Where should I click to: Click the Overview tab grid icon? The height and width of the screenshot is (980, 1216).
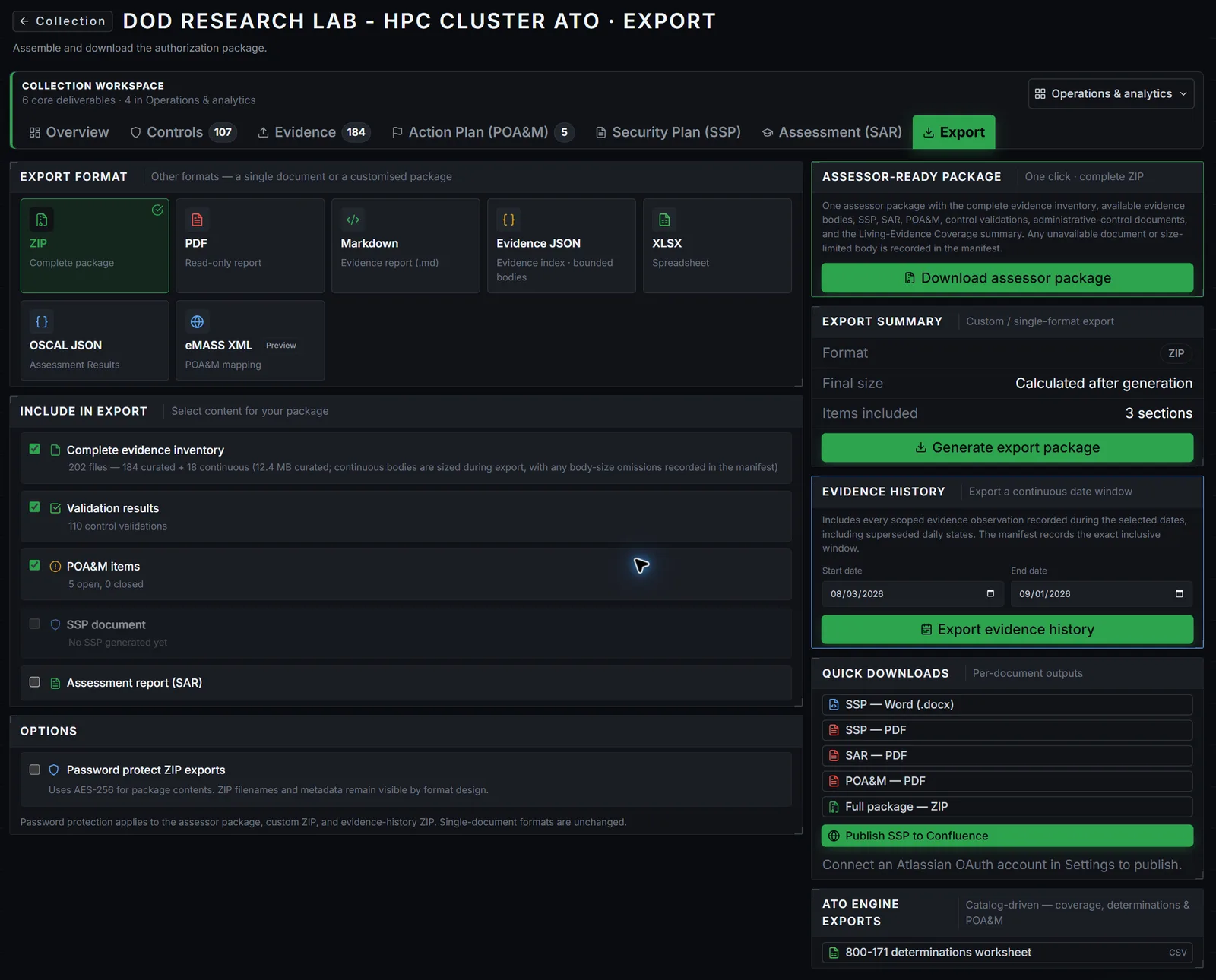(x=35, y=132)
